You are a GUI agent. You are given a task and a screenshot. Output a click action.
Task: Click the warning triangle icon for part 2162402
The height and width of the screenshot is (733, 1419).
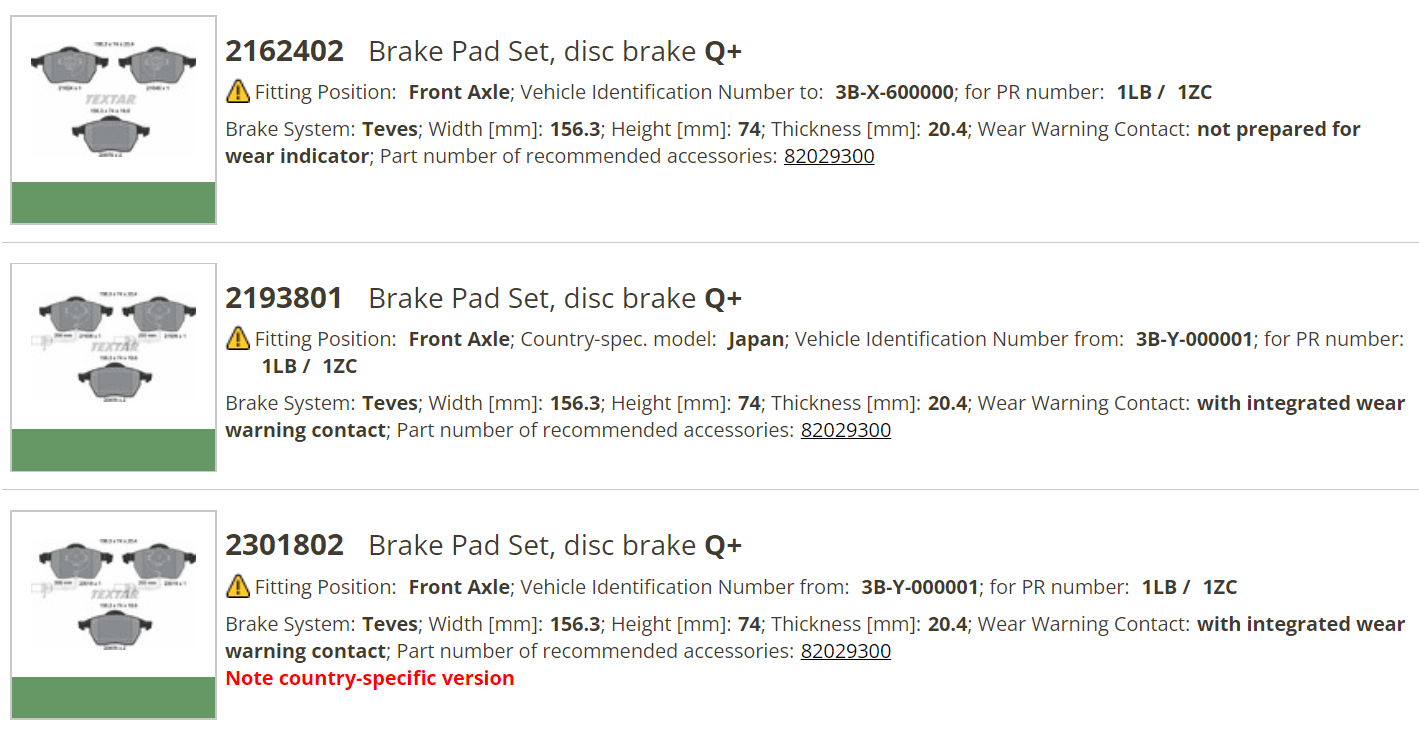[238, 92]
